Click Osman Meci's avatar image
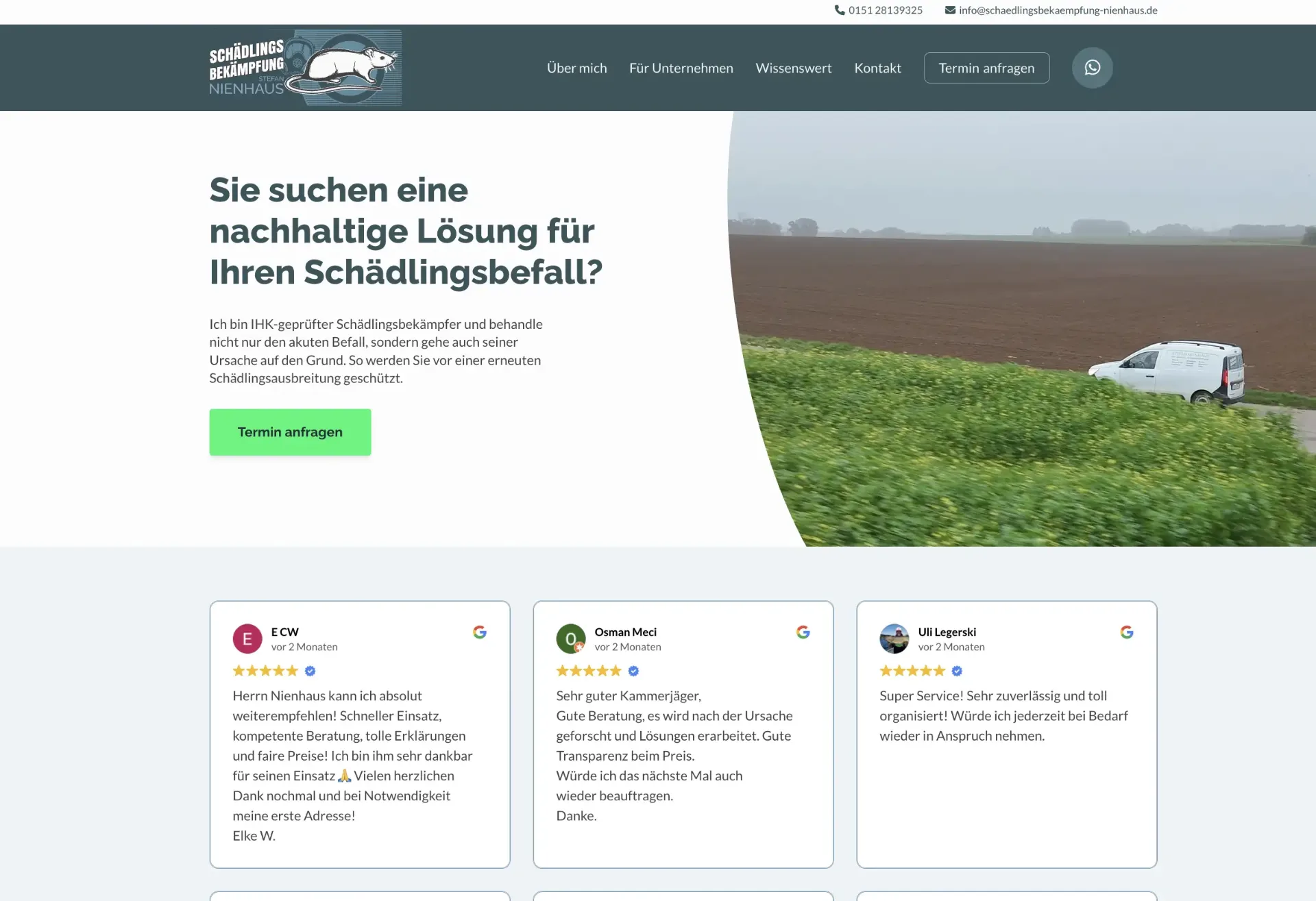The height and width of the screenshot is (901, 1316). point(571,639)
